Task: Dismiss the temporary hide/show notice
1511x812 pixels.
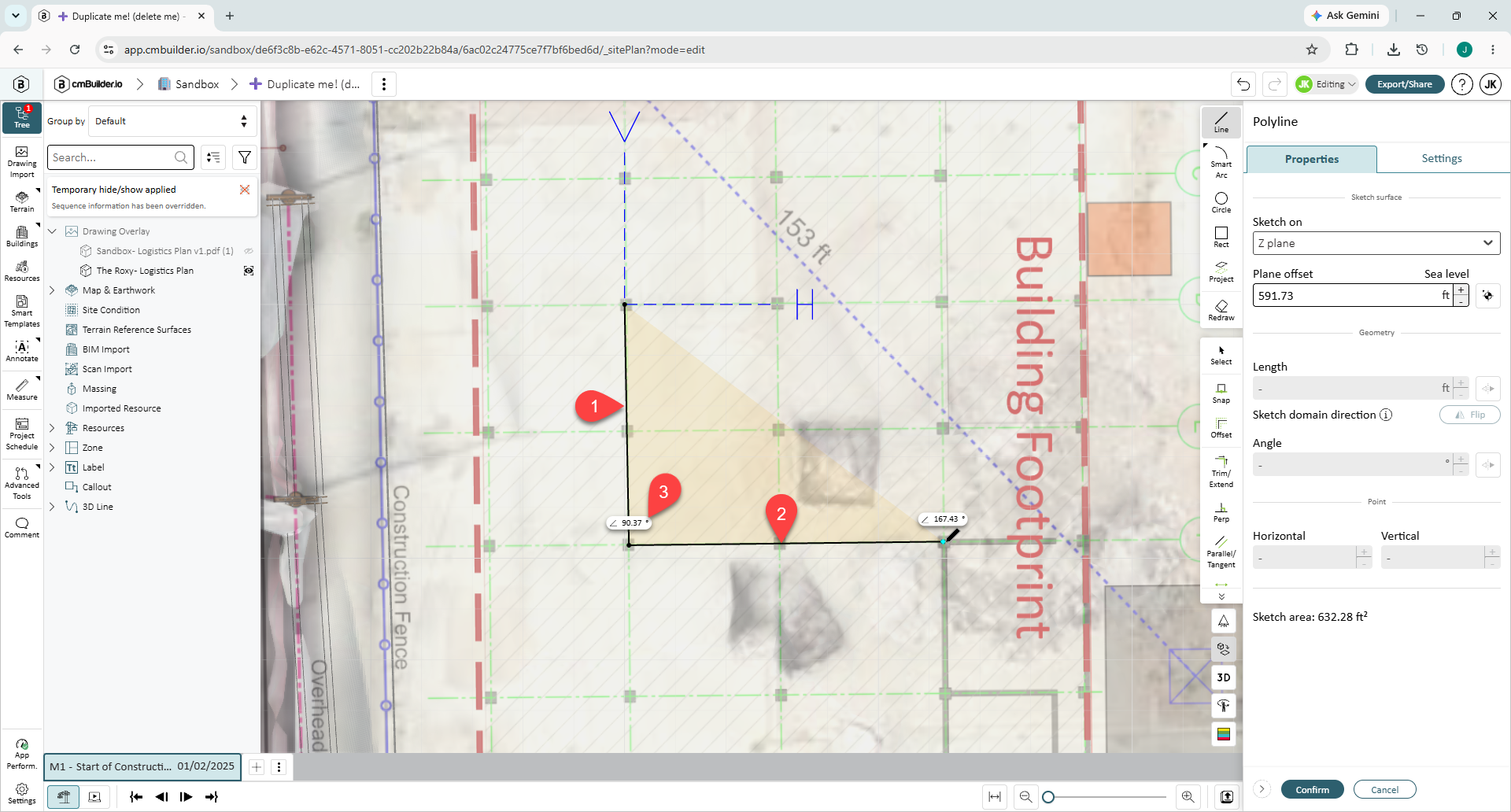Action: tap(245, 190)
